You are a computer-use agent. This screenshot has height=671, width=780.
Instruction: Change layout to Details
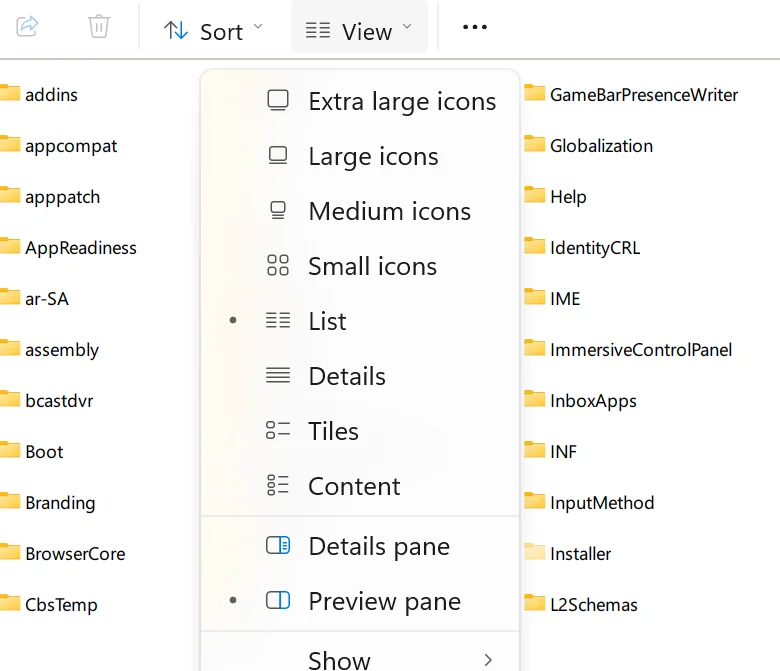[x=360, y=376]
